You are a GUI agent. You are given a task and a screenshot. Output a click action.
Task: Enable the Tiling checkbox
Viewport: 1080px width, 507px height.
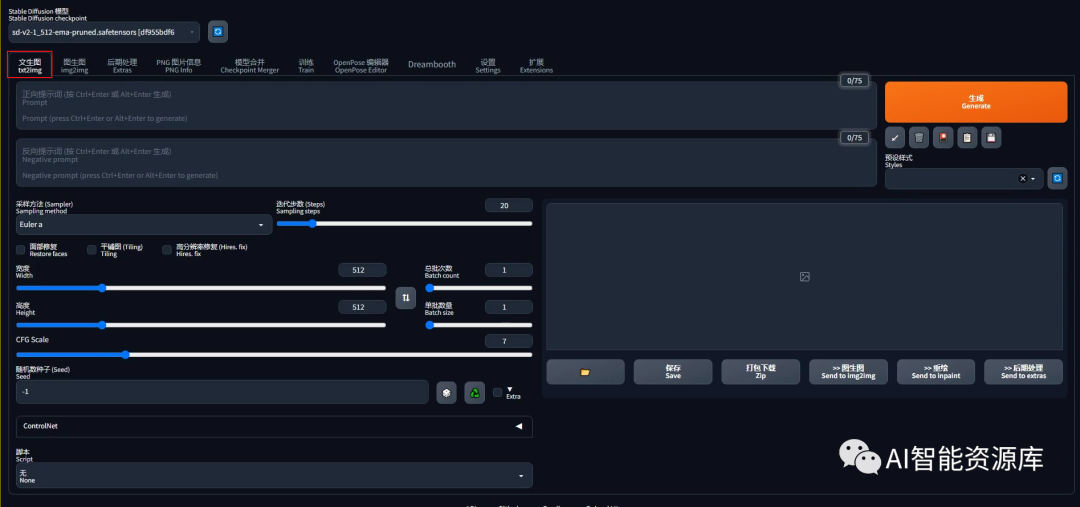92,249
